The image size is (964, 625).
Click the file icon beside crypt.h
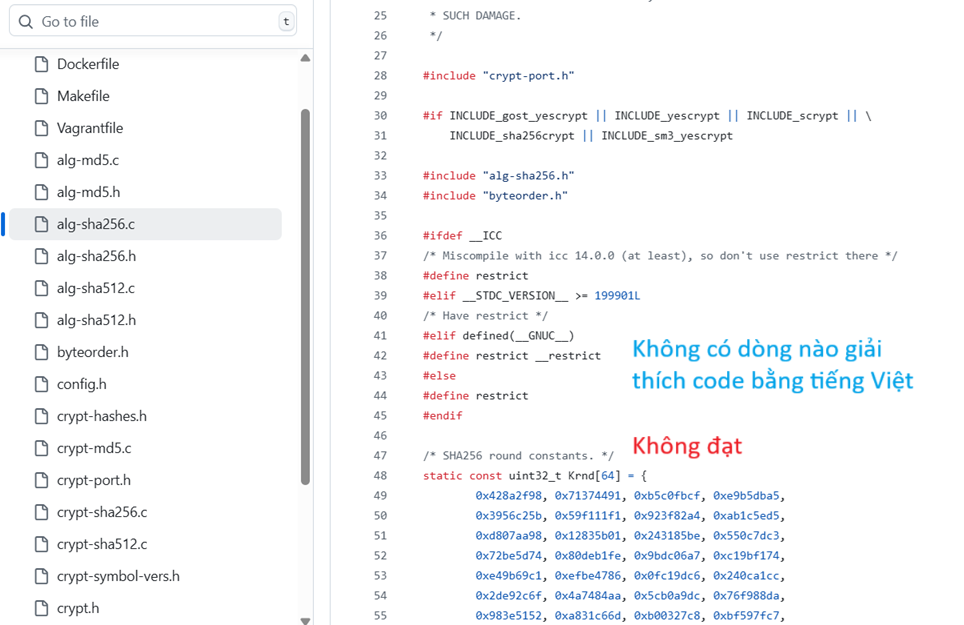point(41,607)
